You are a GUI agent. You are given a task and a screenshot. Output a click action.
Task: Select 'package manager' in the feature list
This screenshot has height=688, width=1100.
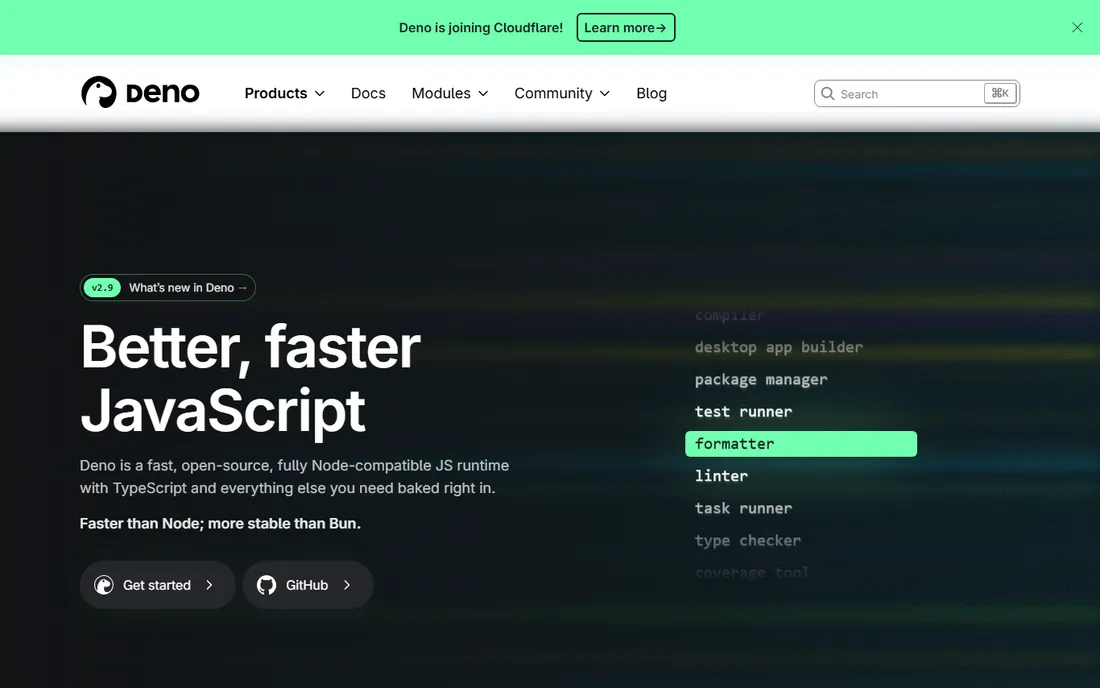coord(761,380)
